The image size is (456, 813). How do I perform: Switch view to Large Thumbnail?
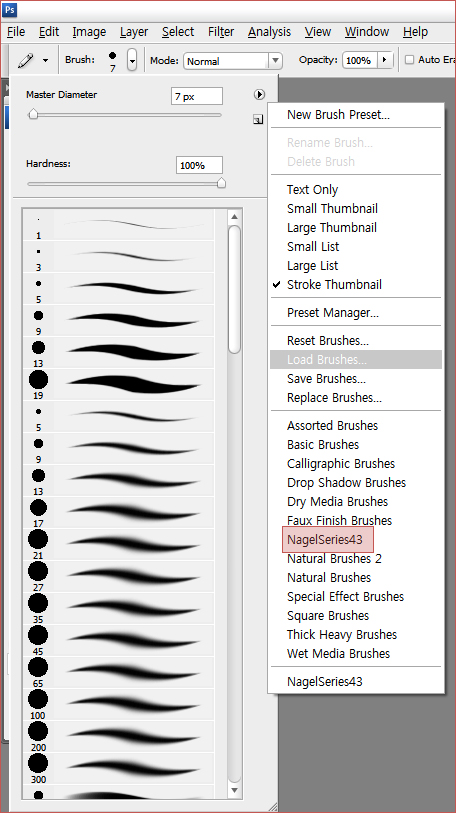331,228
